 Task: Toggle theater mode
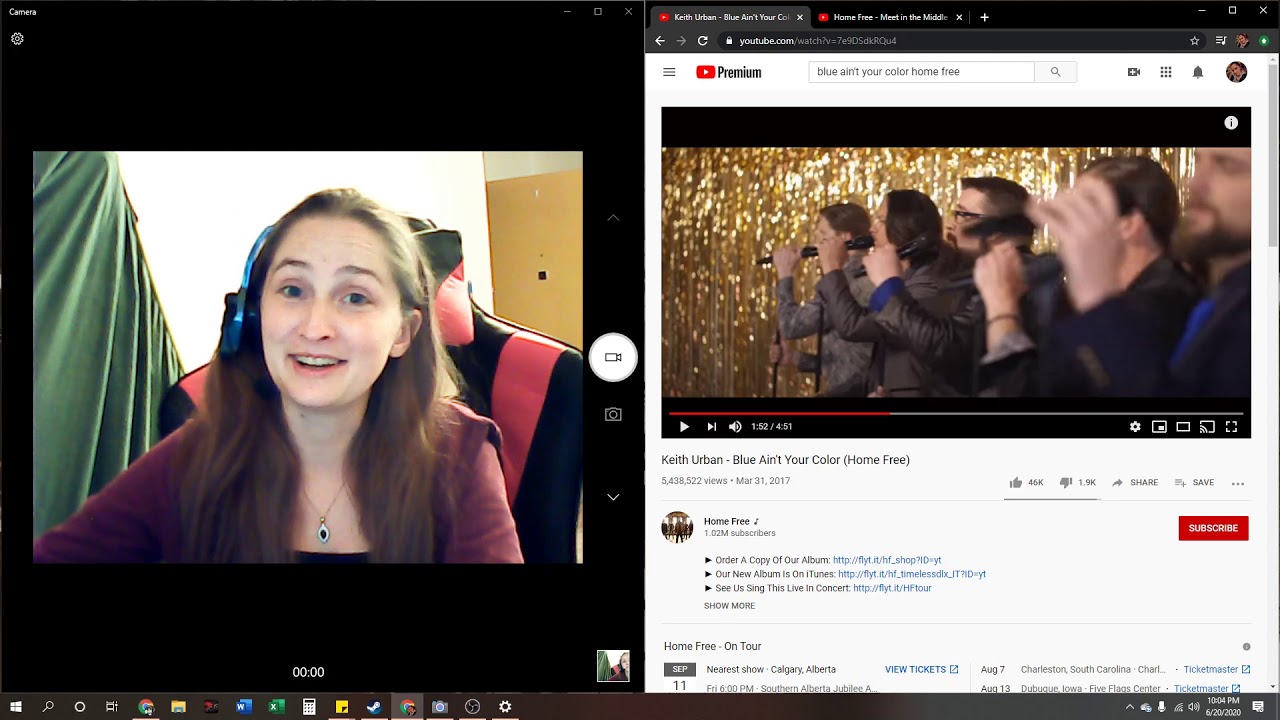(1183, 427)
